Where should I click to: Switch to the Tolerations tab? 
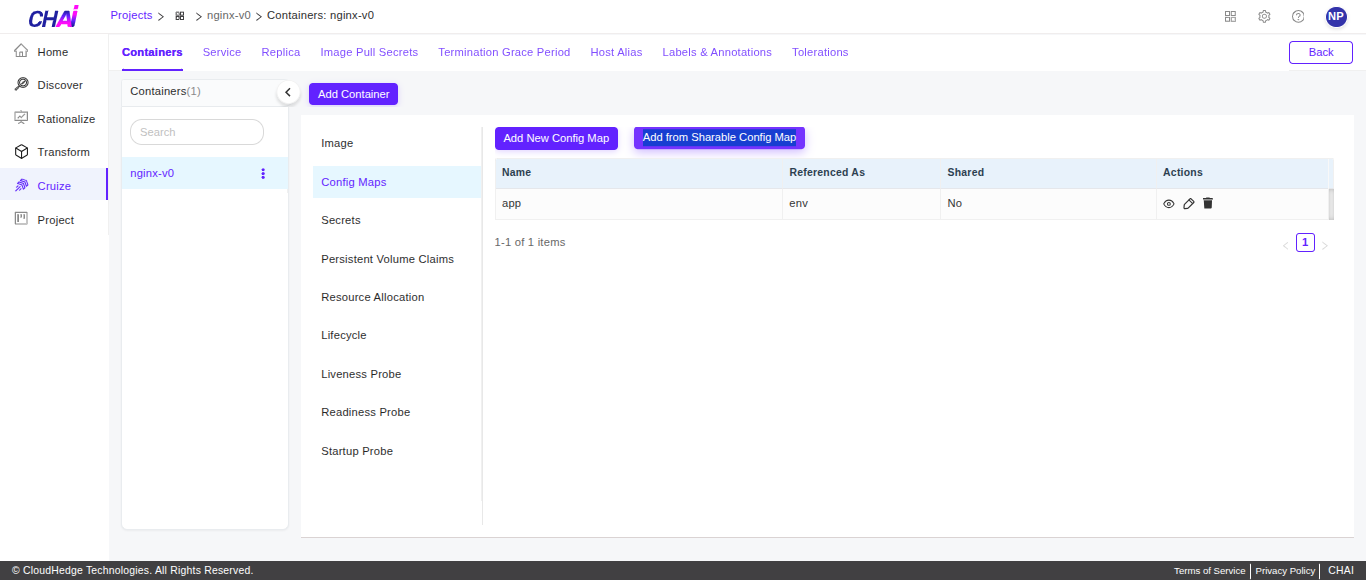(x=819, y=52)
